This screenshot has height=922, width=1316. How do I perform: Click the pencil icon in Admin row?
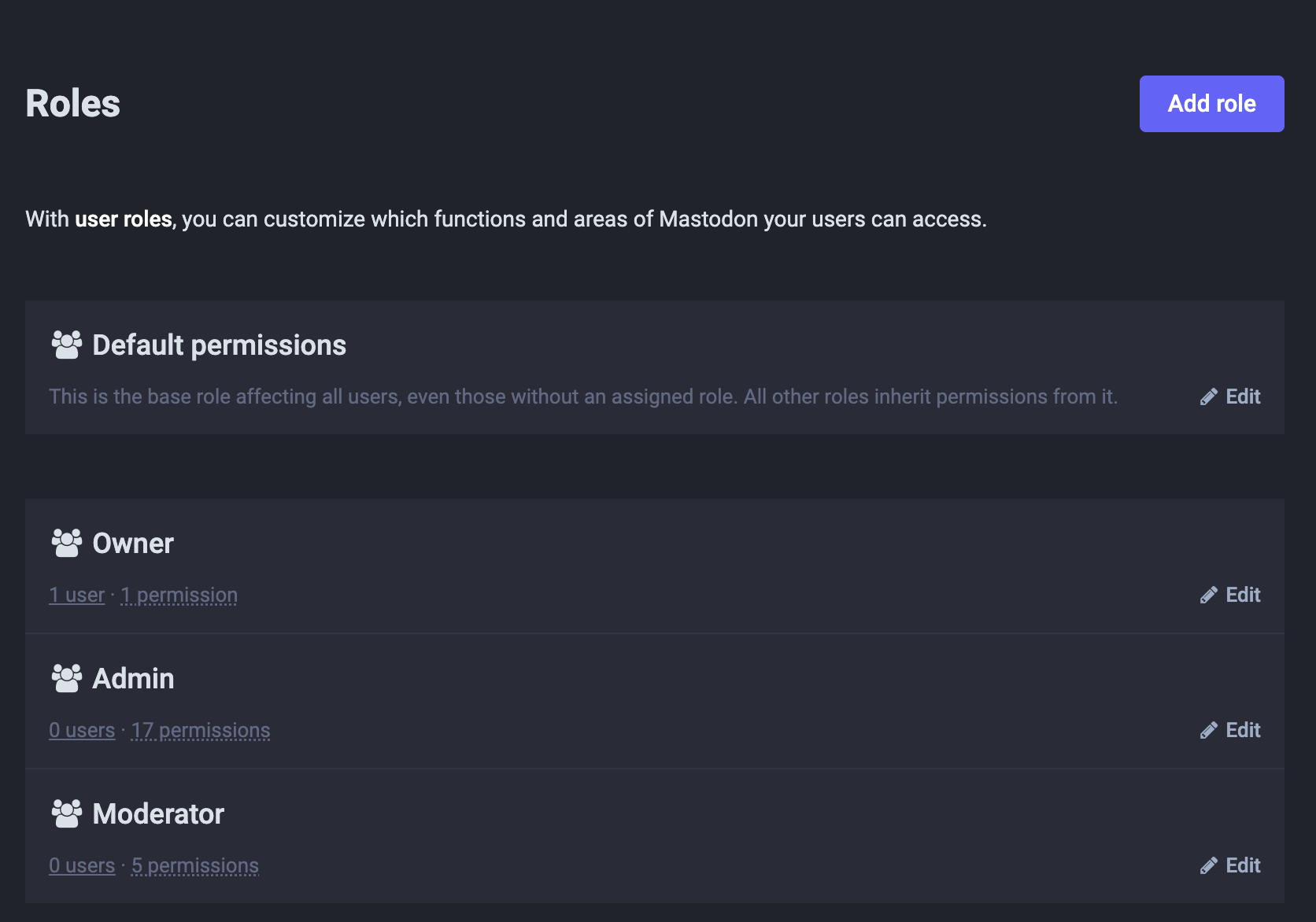pos(1208,731)
